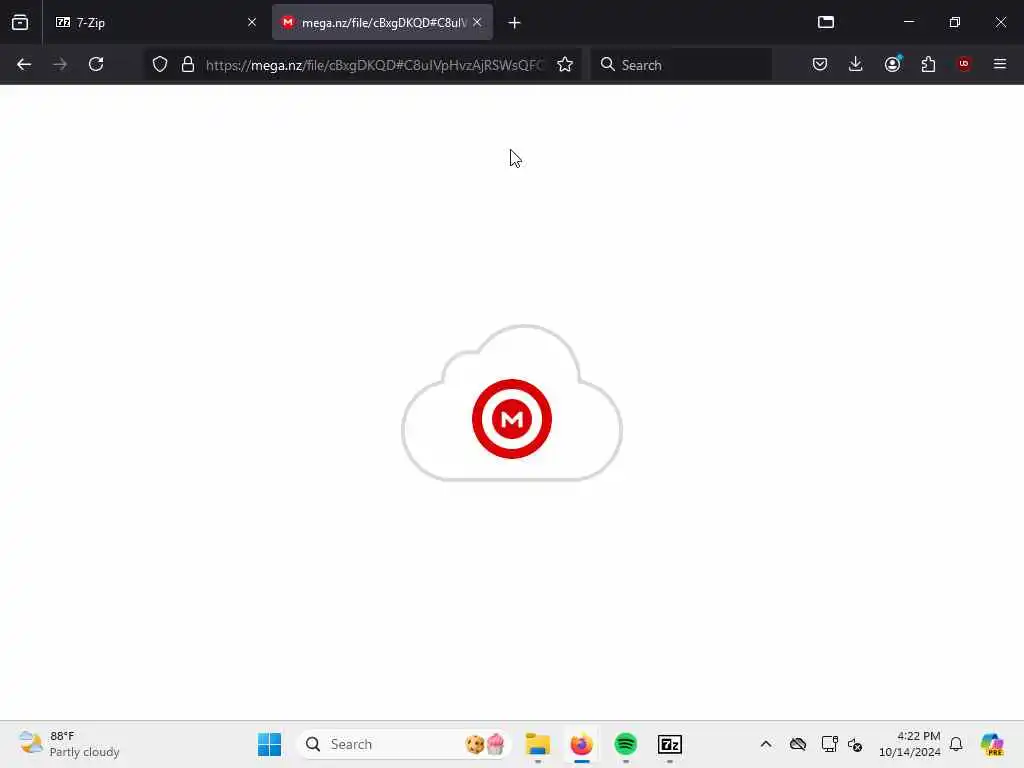Show hidden system tray icons

(766, 744)
